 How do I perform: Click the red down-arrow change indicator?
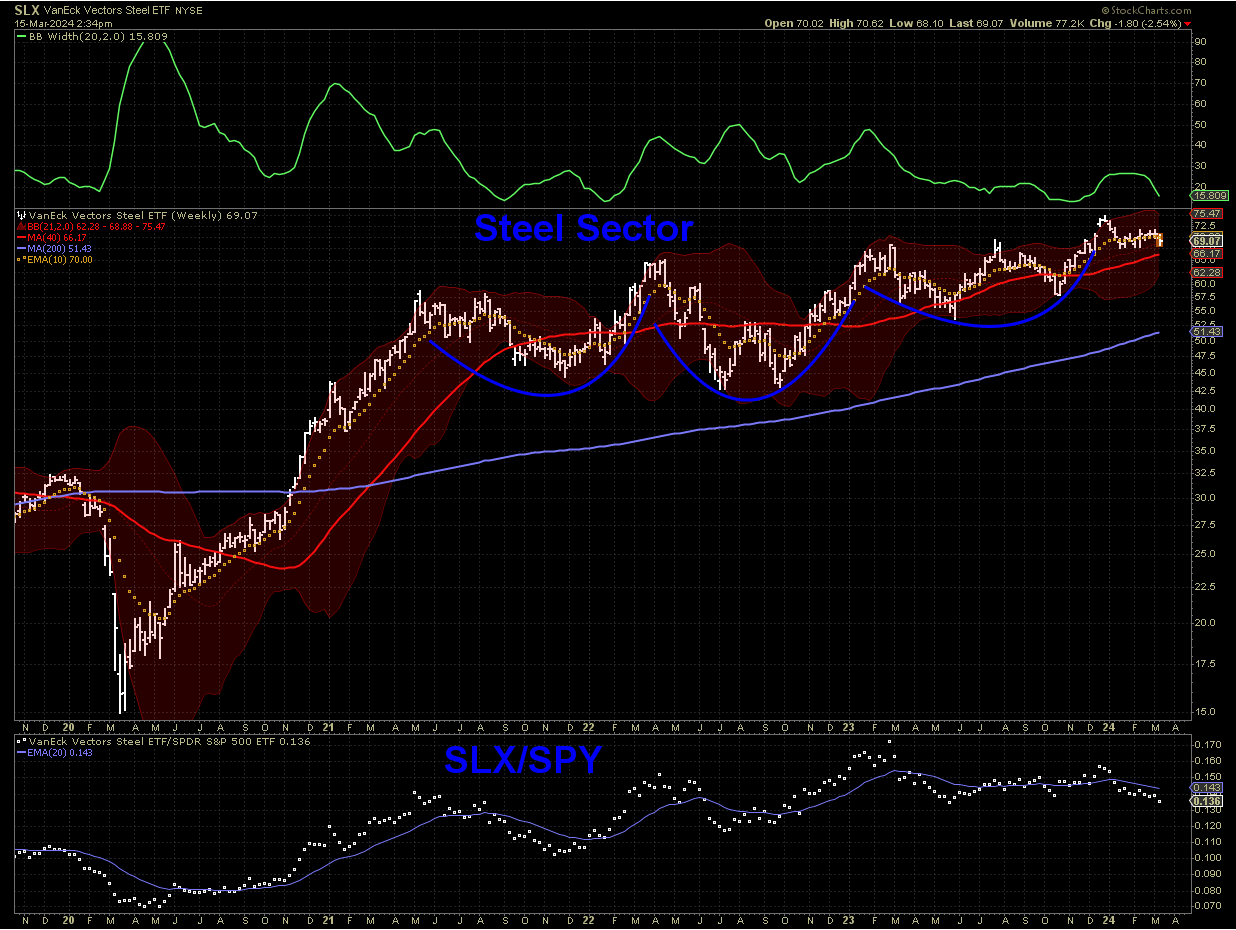[1187, 22]
